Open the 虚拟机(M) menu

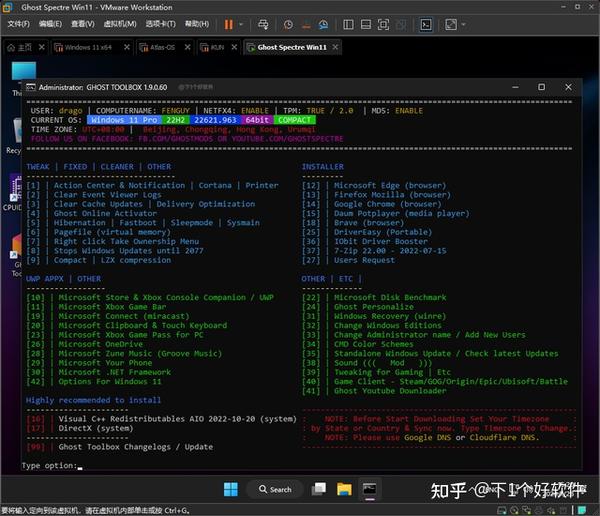click(x=120, y=24)
